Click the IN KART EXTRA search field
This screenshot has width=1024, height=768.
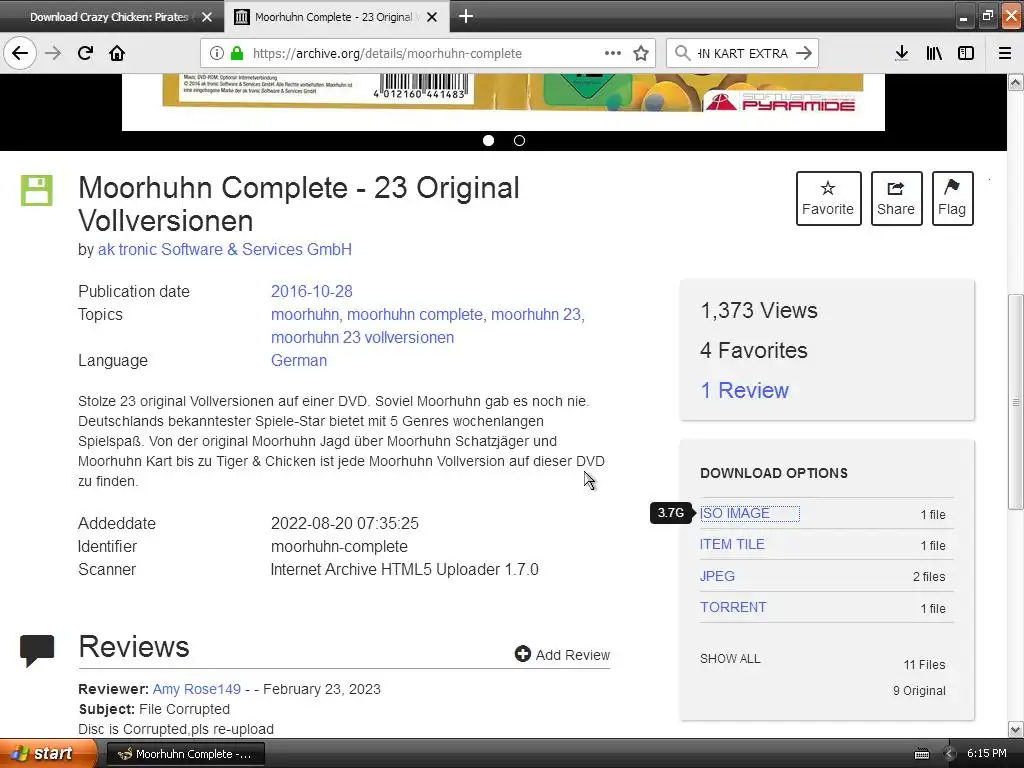click(x=743, y=53)
